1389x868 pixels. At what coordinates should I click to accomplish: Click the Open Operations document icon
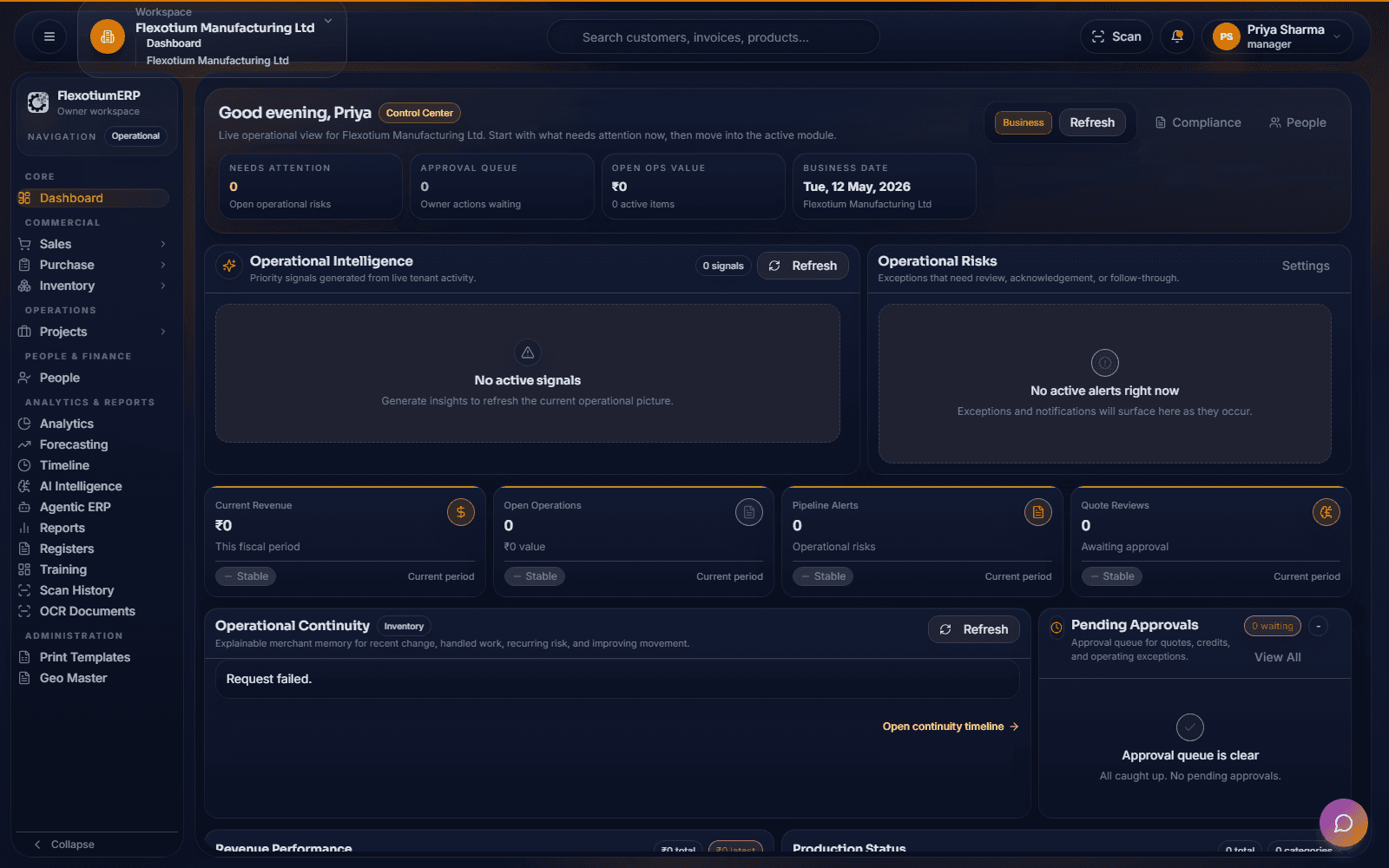click(749, 512)
